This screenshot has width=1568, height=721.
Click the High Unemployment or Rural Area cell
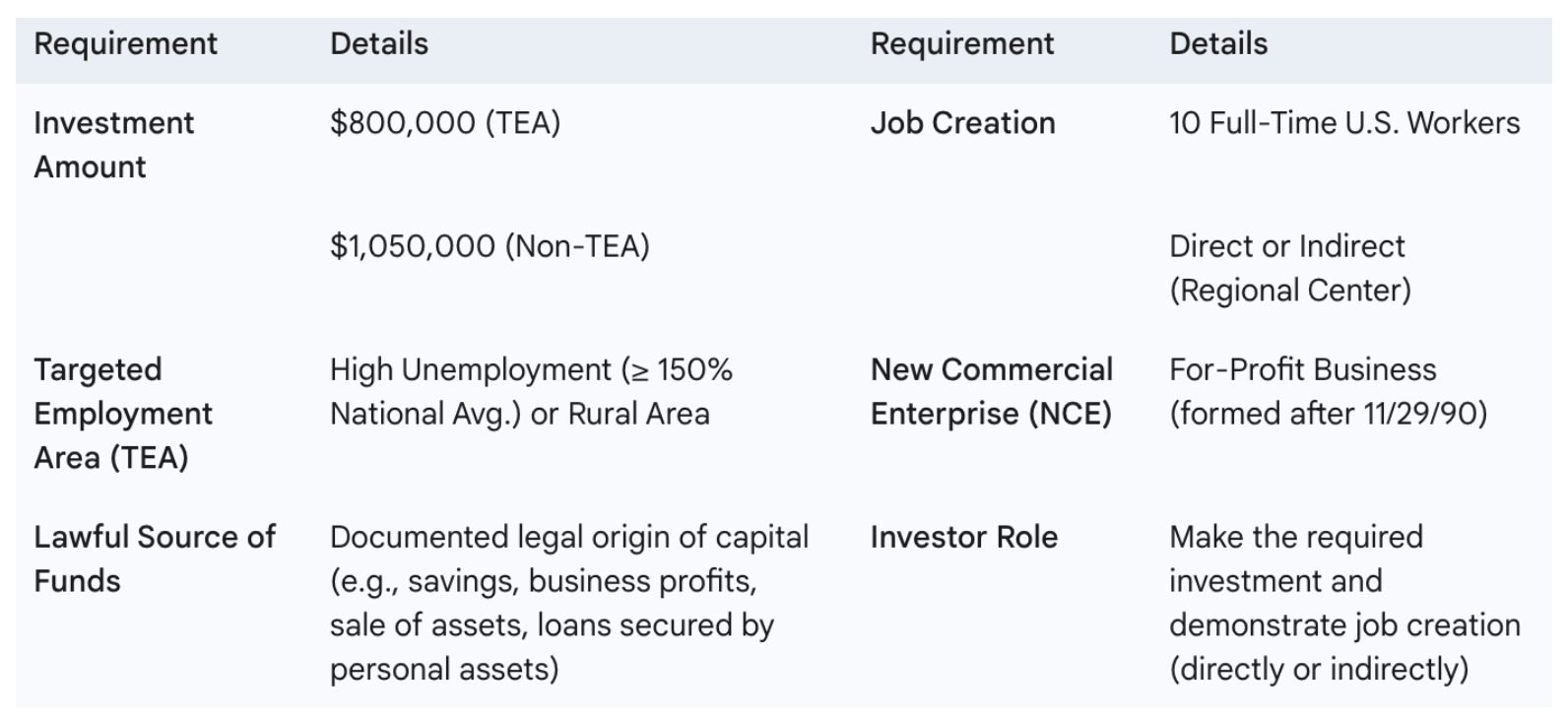coord(532,391)
